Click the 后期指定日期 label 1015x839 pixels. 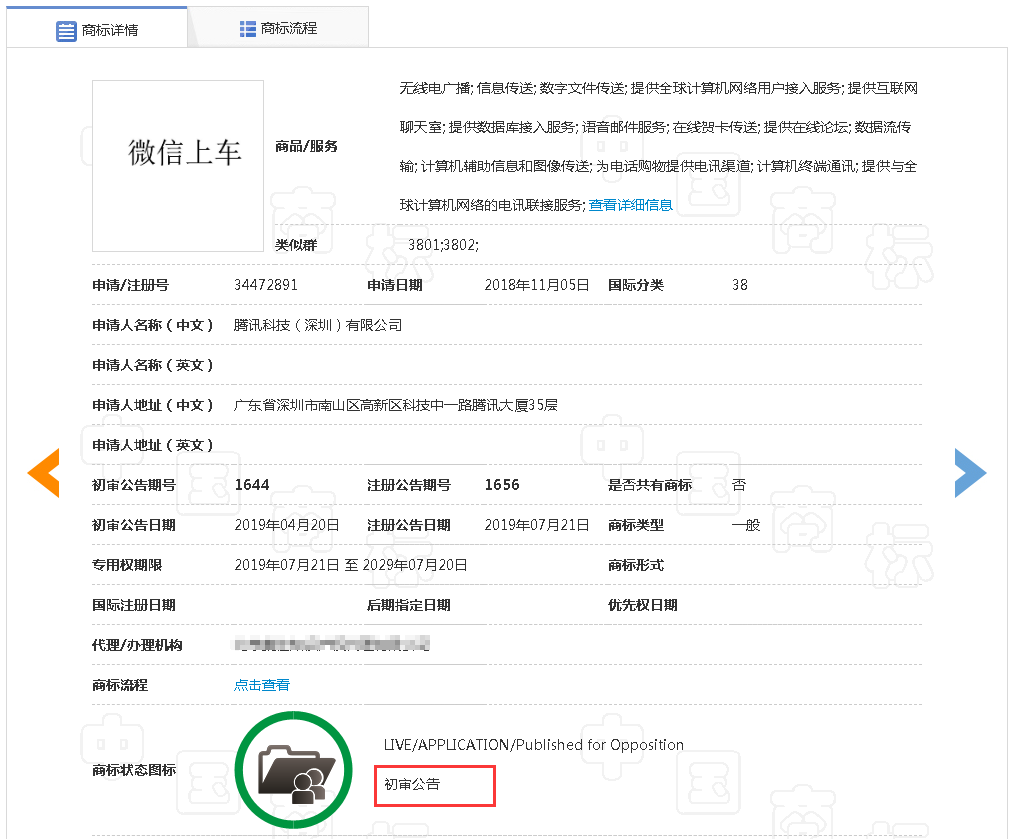click(x=408, y=605)
